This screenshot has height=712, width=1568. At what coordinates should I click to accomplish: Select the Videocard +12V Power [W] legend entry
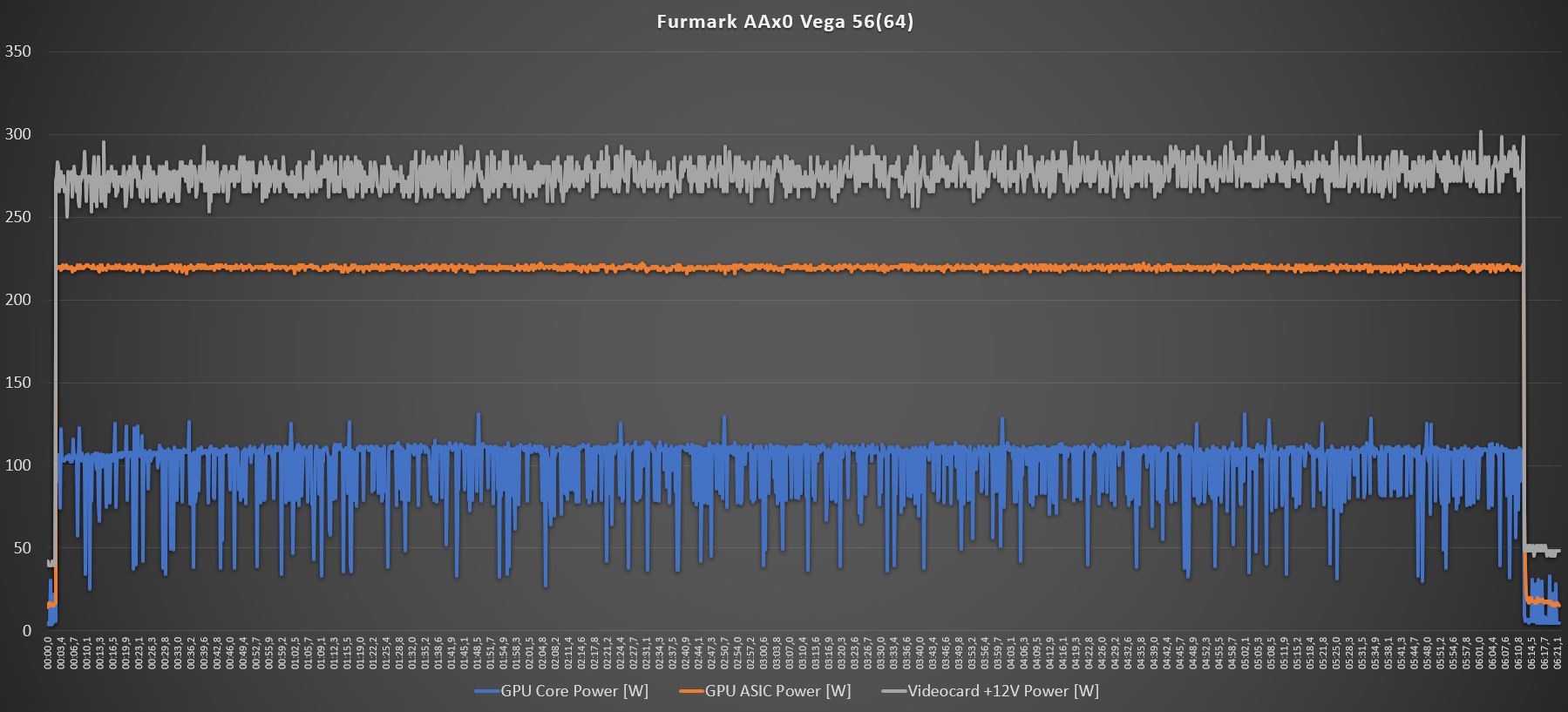[x=990, y=691]
